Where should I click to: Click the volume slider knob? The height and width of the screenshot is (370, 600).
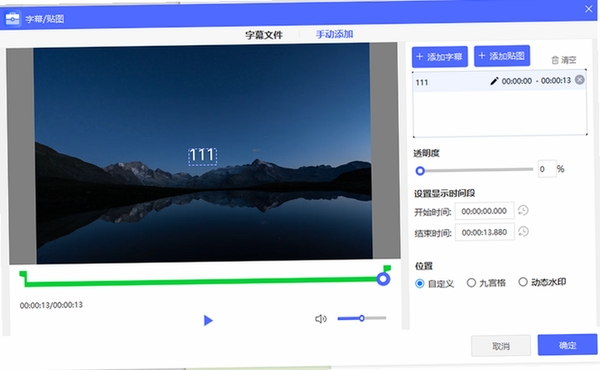coord(361,318)
